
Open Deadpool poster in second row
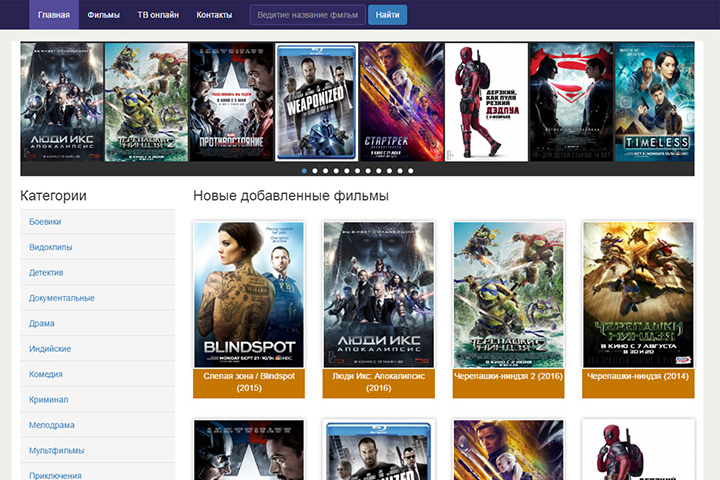pyautogui.click(x=638, y=450)
